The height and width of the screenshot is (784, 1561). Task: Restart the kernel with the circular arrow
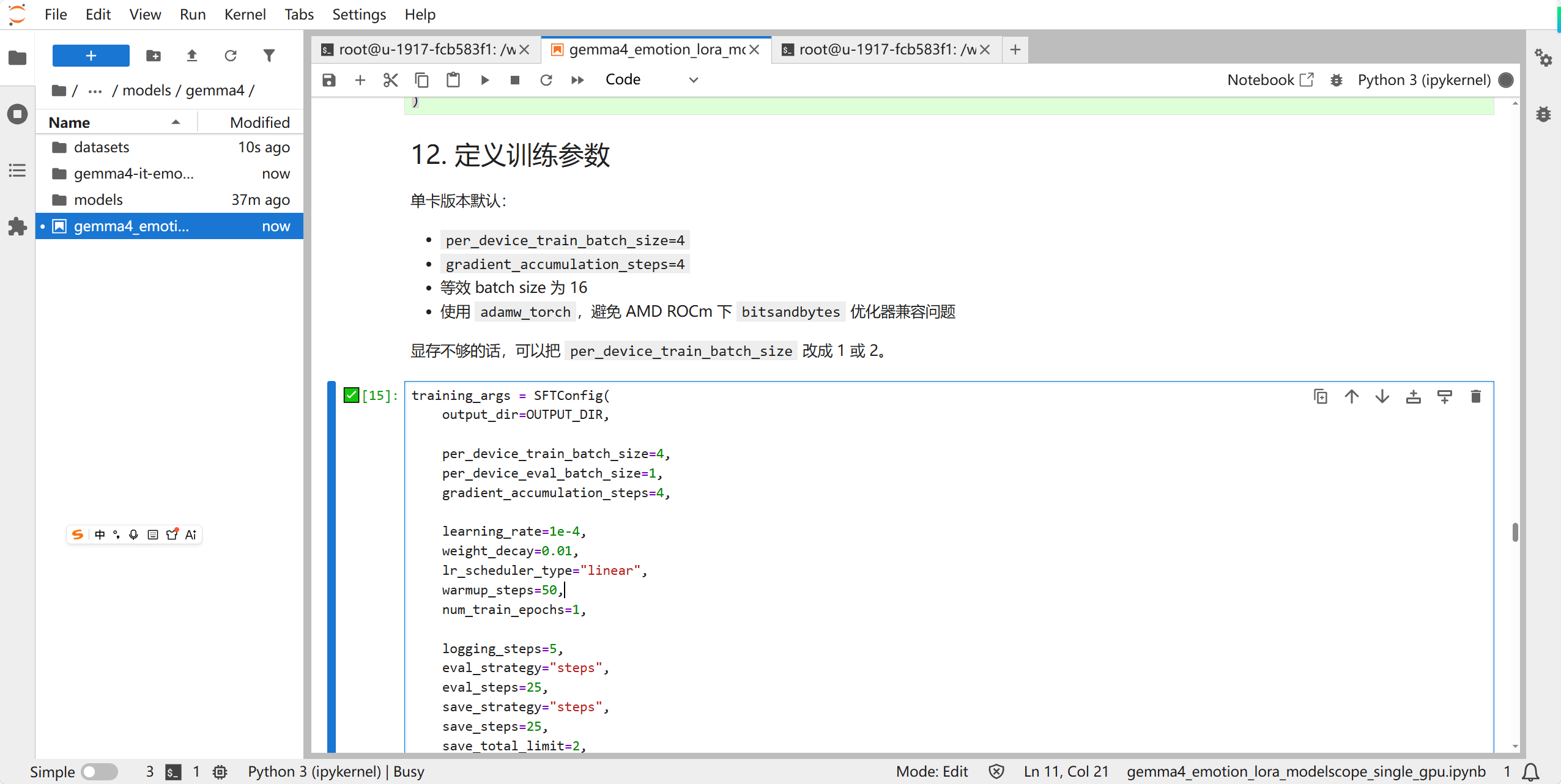[x=546, y=80]
